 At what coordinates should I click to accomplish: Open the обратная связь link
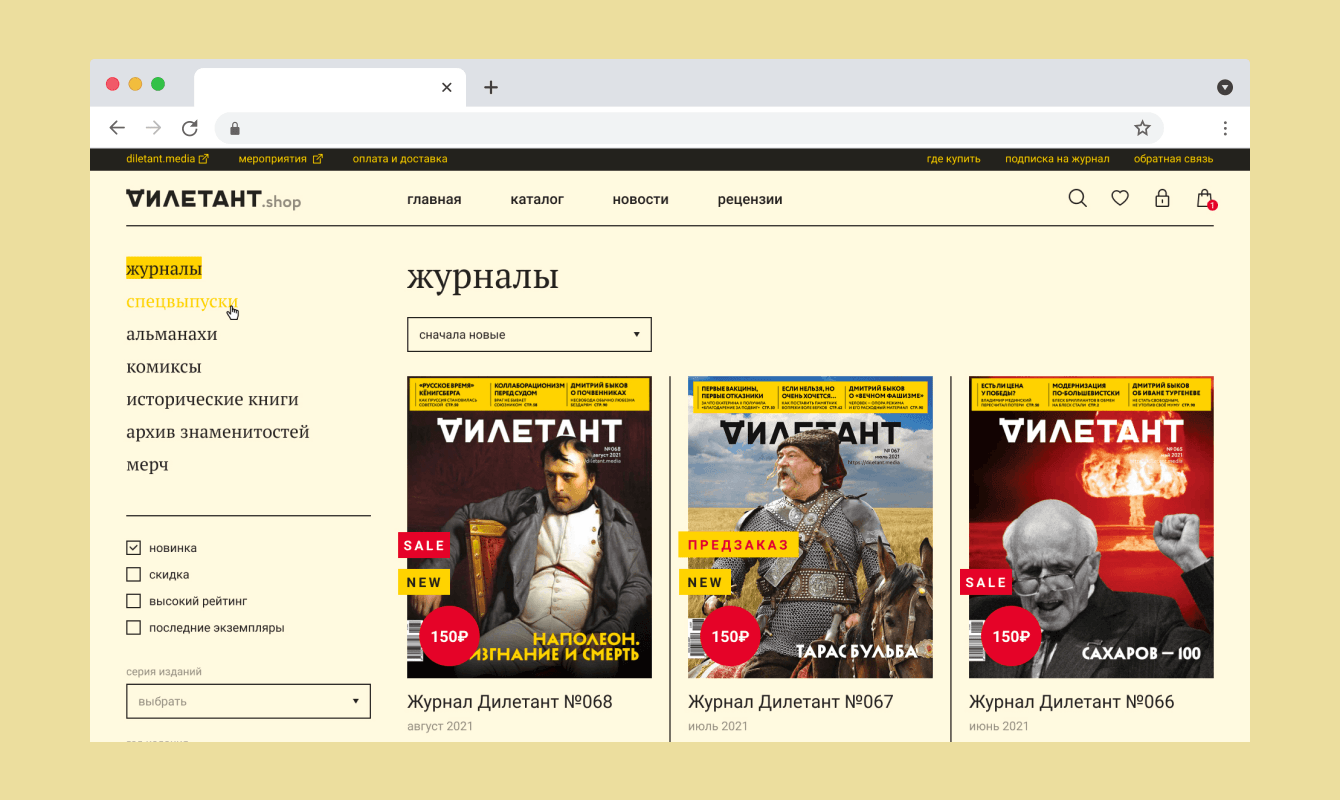(x=1173, y=159)
